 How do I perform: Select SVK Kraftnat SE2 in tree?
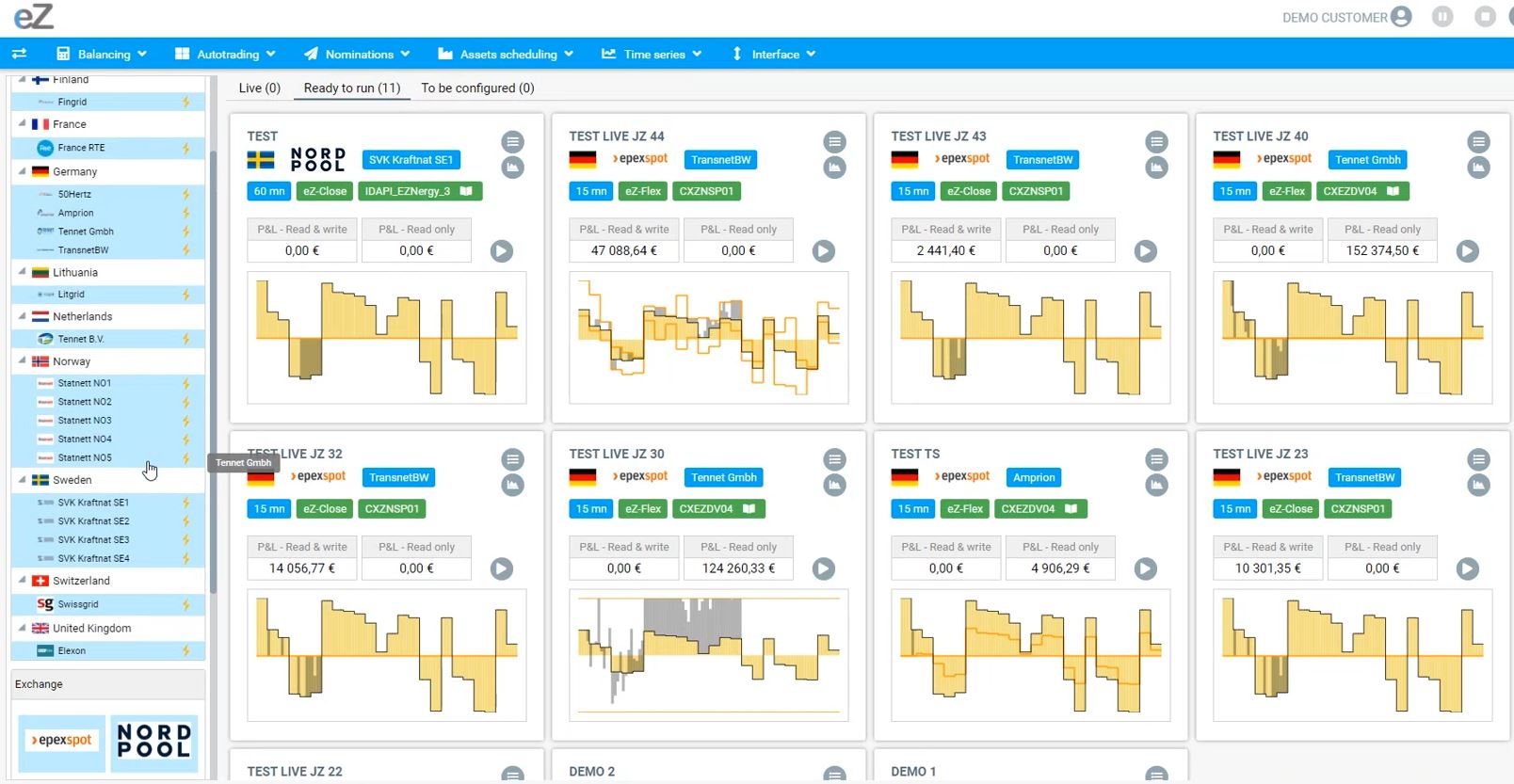point(108,521)
